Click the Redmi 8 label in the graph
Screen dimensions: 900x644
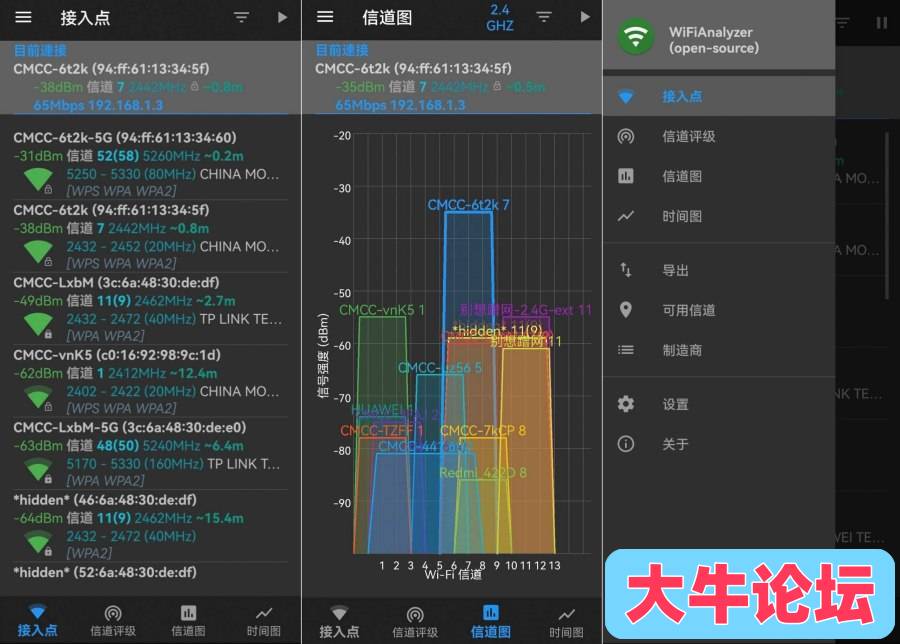tap(483, 473)
